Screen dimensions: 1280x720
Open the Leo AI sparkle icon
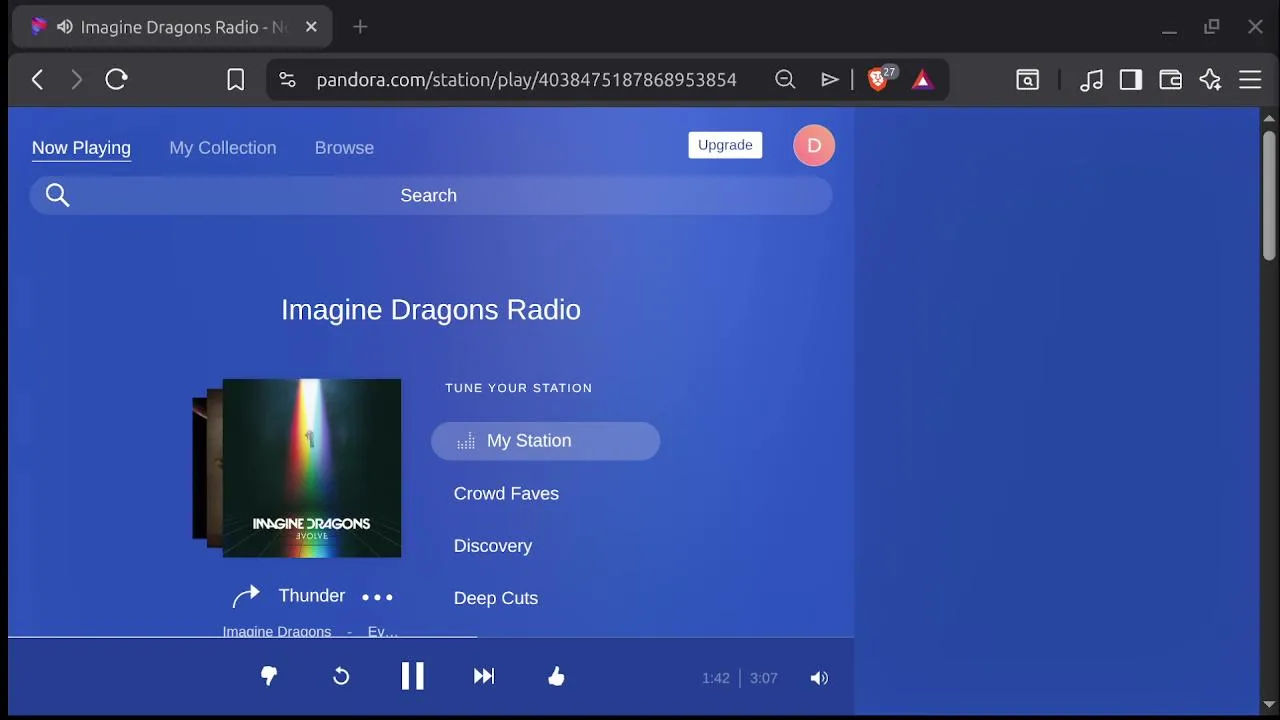[1211, 80]
